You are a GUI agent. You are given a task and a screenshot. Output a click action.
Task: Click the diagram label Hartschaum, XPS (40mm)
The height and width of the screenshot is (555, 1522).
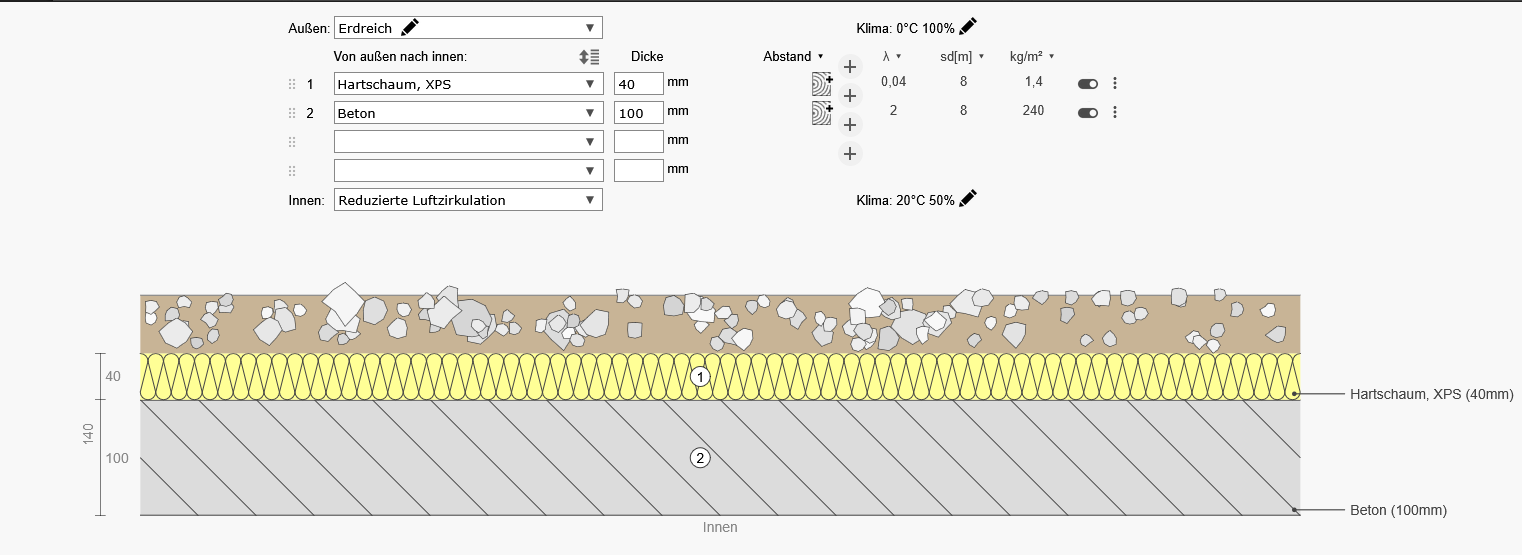(1431, 395)
